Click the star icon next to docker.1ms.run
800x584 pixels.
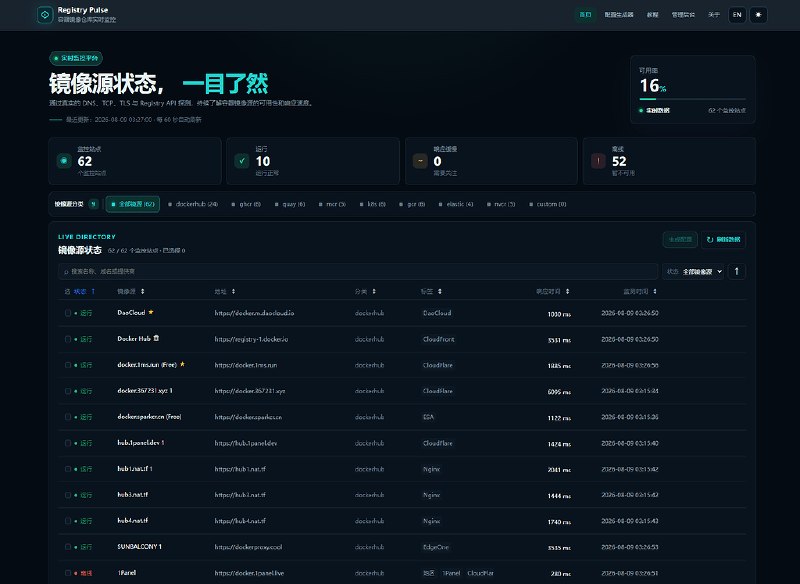pyautogui.click(x=182, y=364)
